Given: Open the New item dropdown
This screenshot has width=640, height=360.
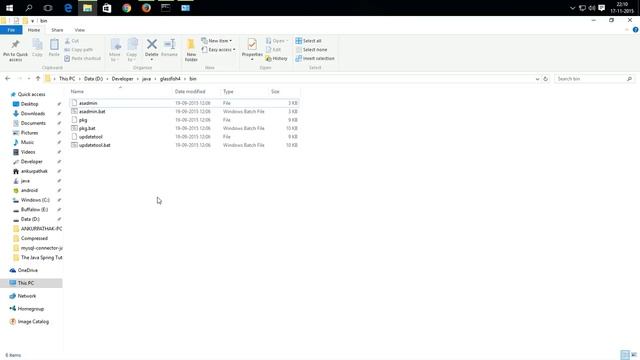Looking at the screenshot, I should [217, 41].
